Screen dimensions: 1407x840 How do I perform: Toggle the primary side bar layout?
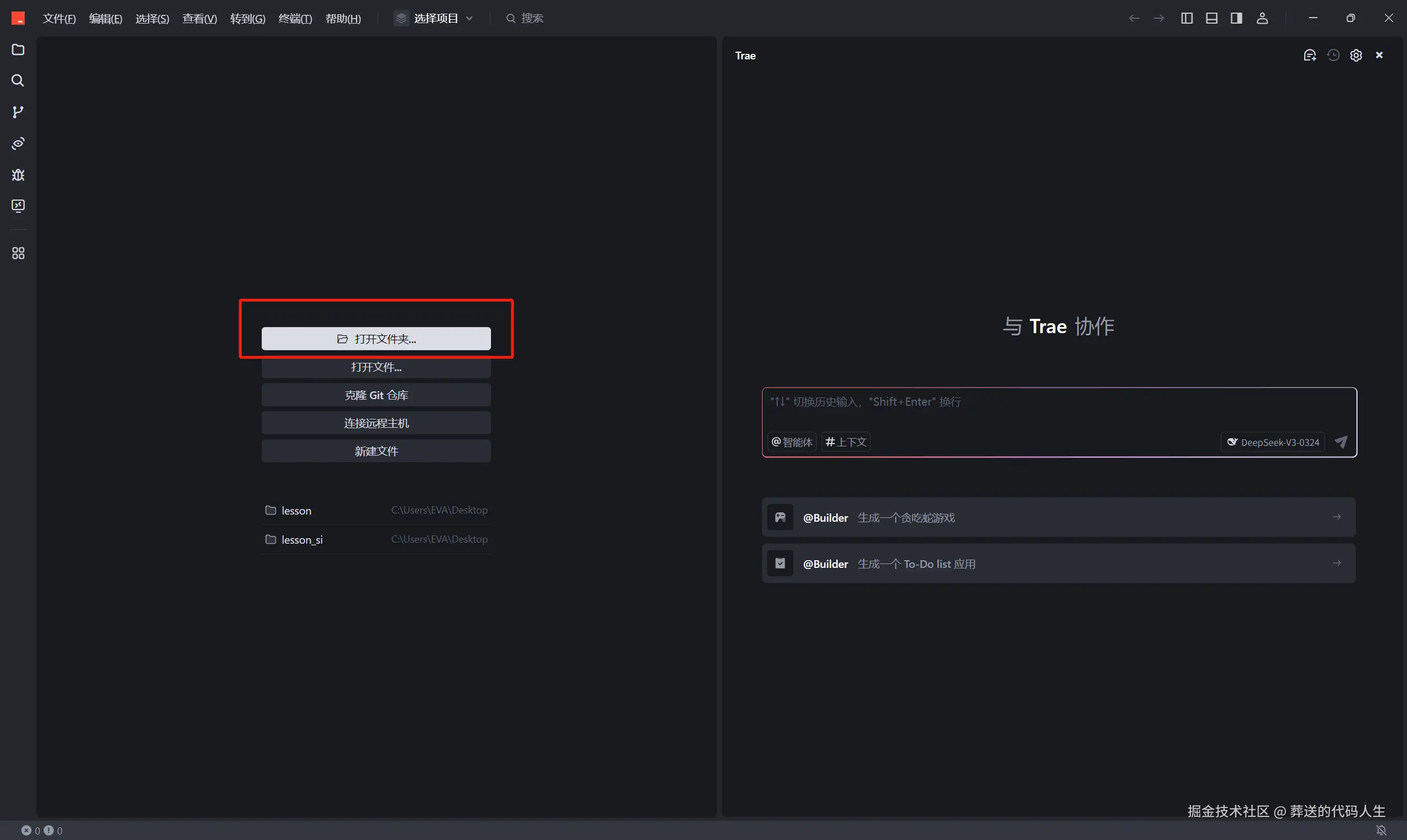tap(1187, 18)
